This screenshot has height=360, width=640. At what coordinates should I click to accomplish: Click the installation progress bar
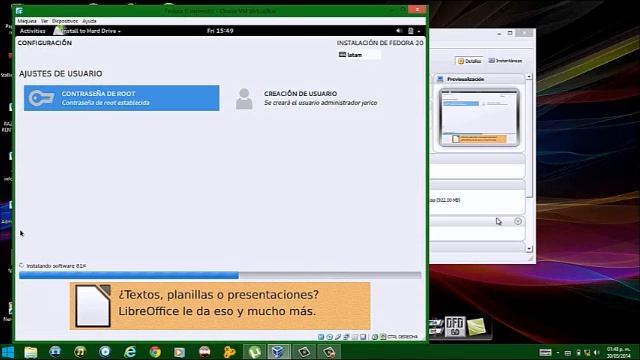(220, 276)
